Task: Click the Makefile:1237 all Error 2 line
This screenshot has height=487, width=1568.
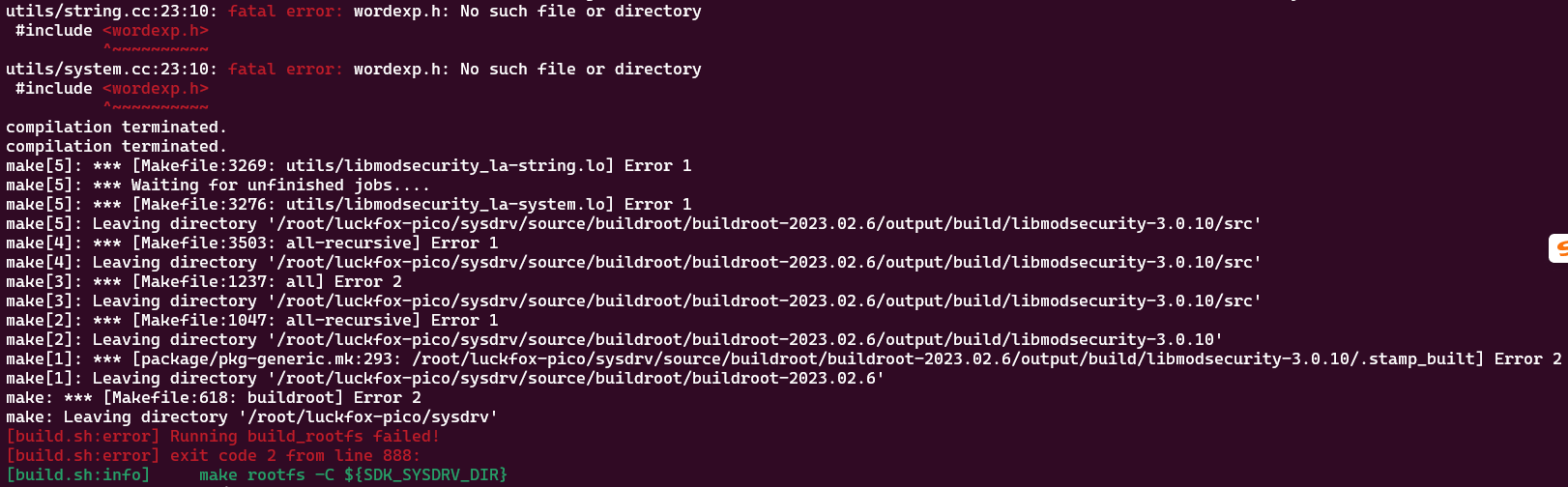Action: (x=204, y=282)
